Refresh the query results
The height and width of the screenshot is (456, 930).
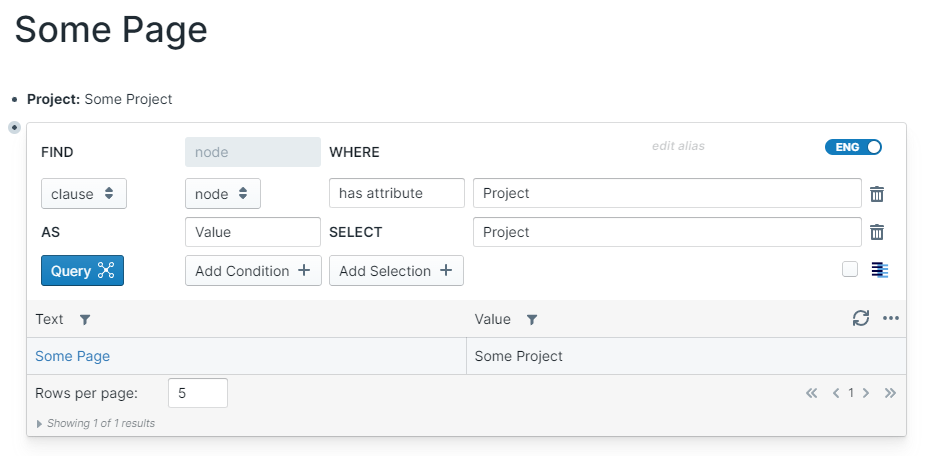861,318
